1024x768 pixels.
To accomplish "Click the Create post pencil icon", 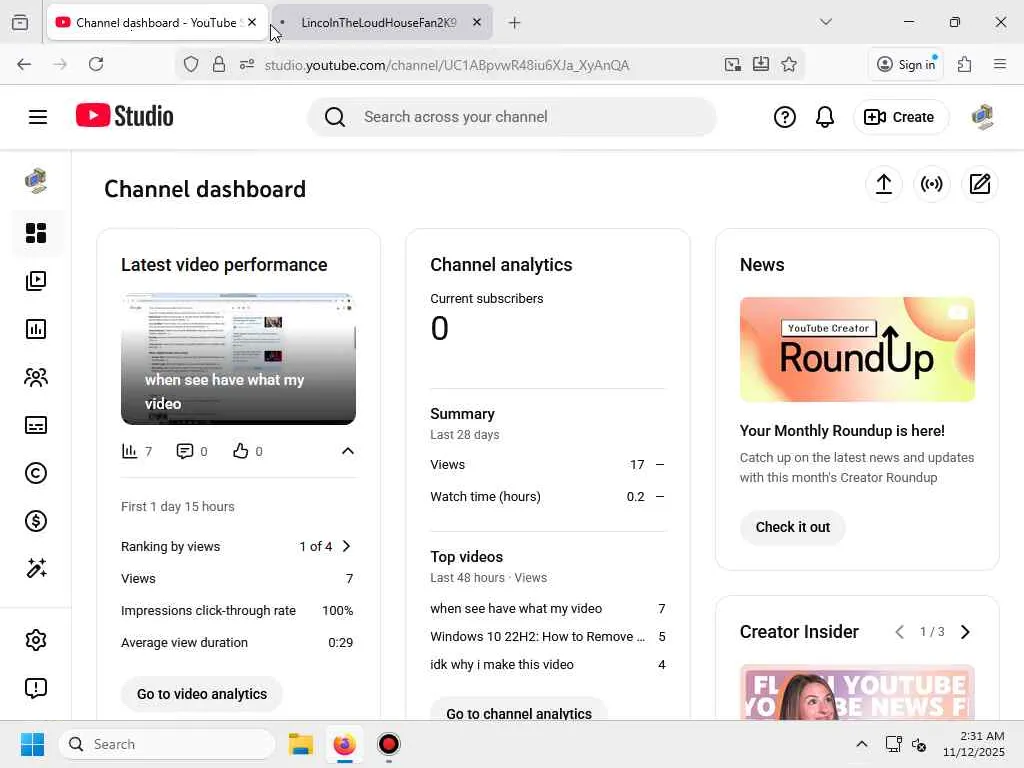I will coord(980,184).
